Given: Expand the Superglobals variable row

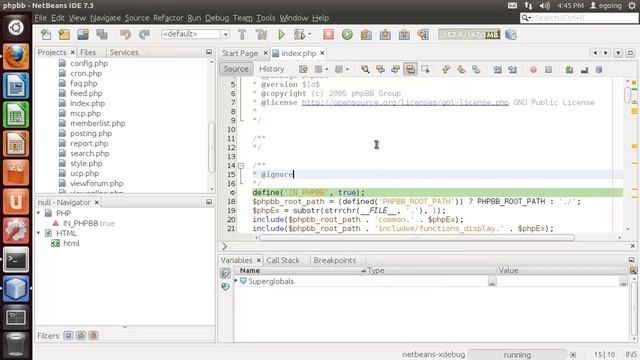Looking at the screenshot, I should 236,281.
